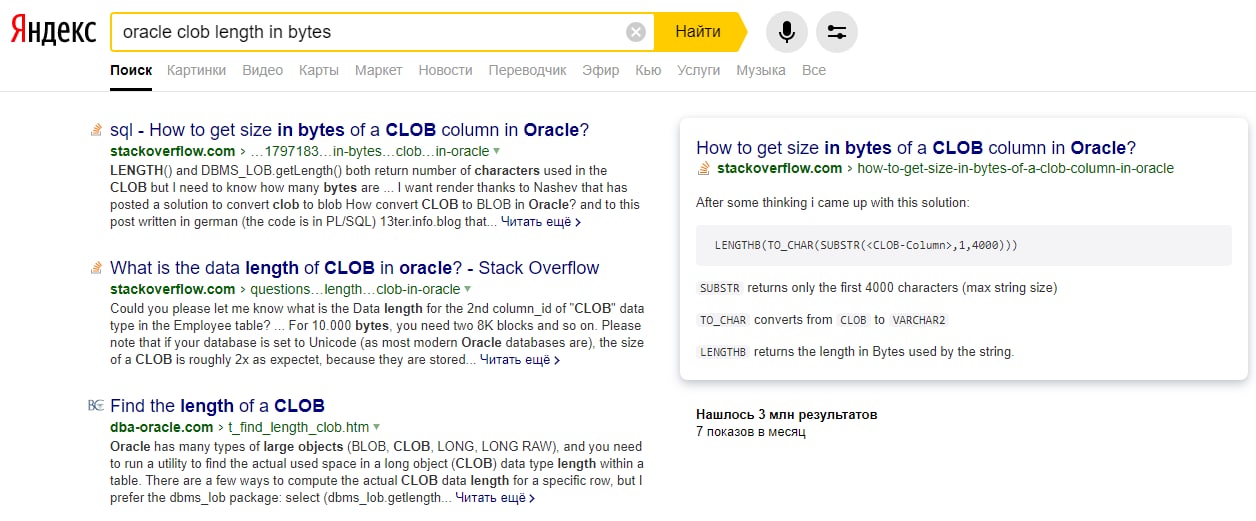Click Stack Overflow favicon of first result

coord(96,130)
